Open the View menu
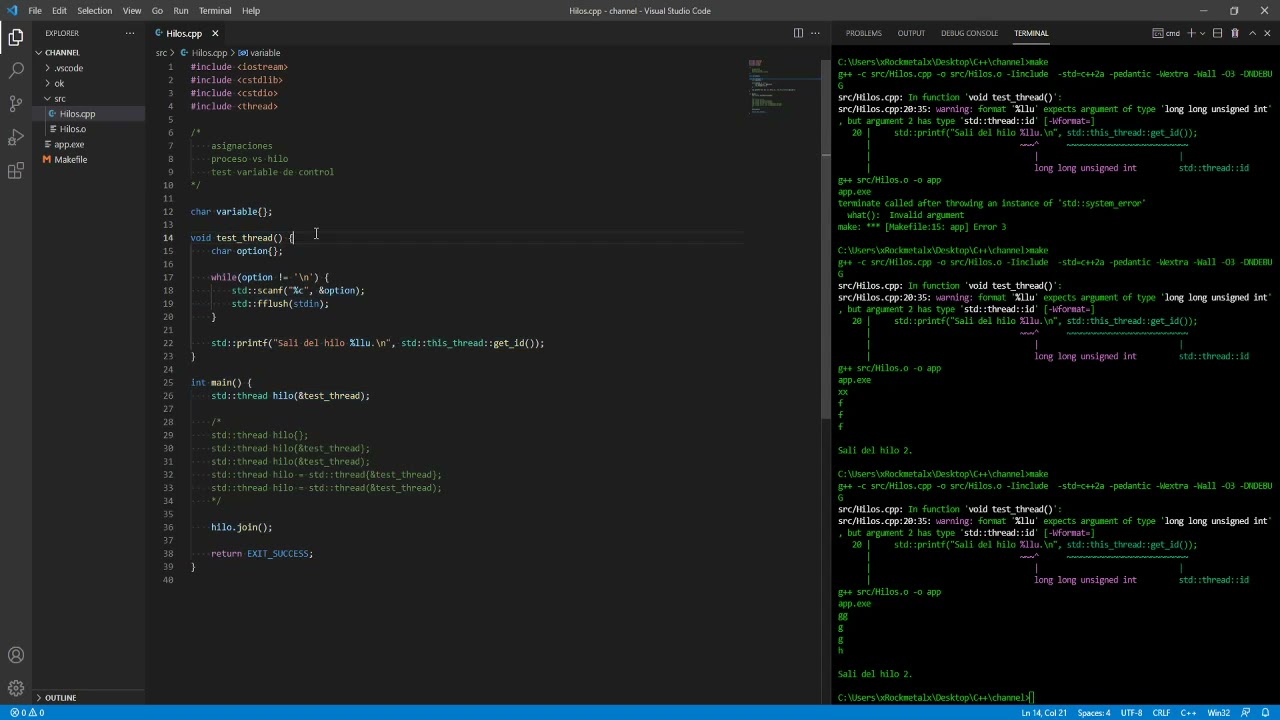This screenshot has height=720, width=1280. [x=132, y=11]
